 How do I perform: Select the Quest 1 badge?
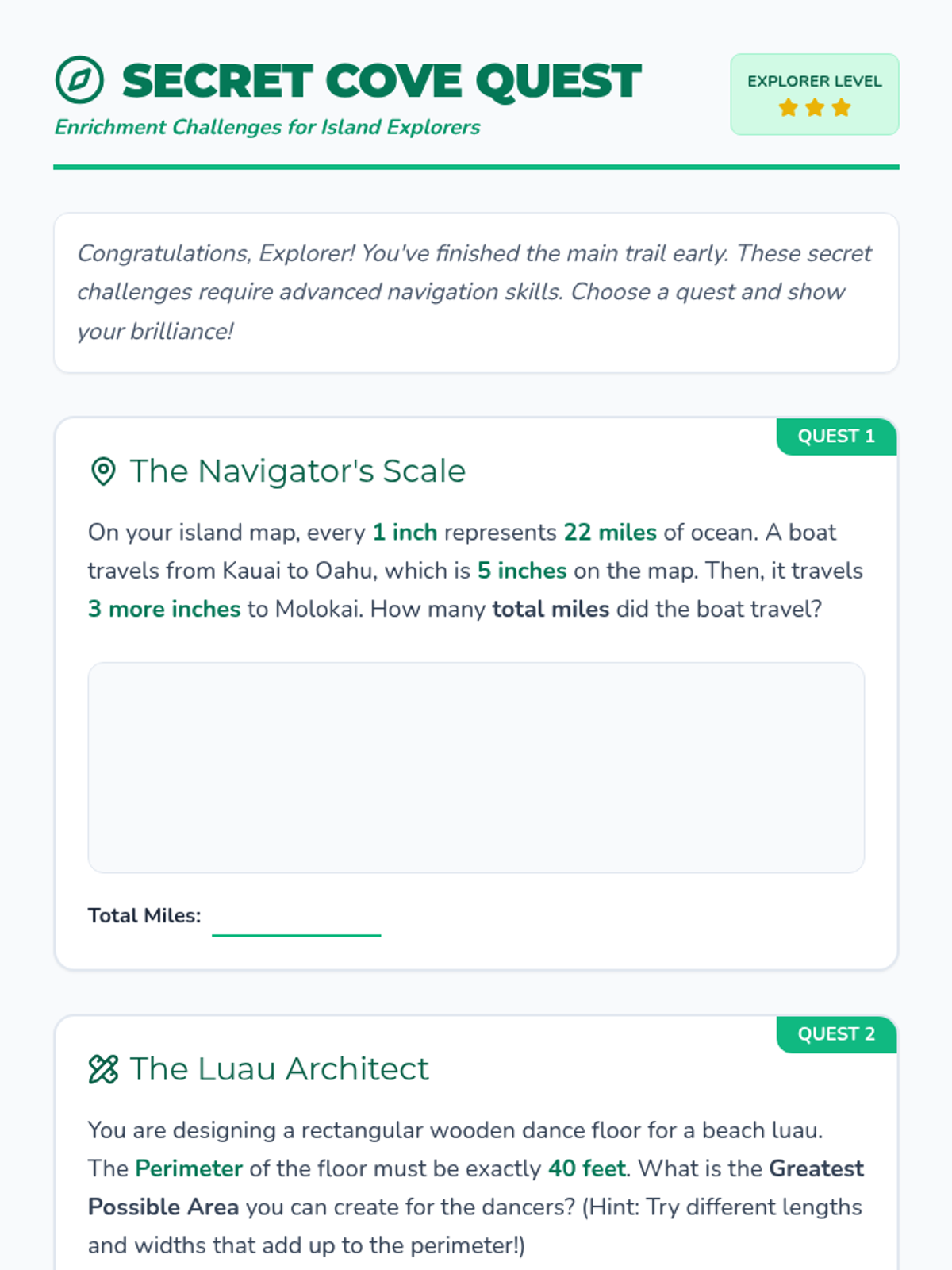pos(836,437)
